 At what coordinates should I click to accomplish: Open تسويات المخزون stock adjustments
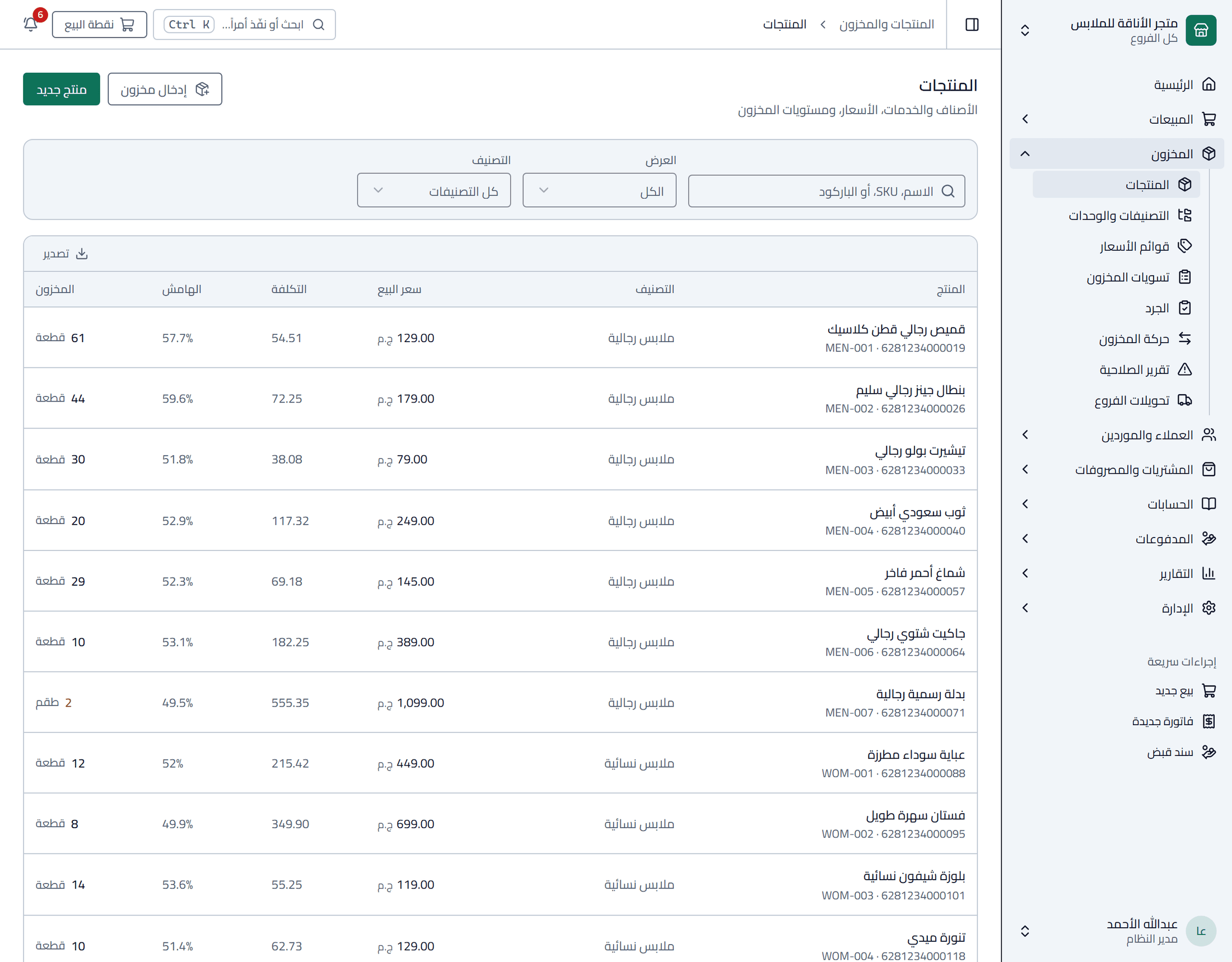coord(1116,277)
